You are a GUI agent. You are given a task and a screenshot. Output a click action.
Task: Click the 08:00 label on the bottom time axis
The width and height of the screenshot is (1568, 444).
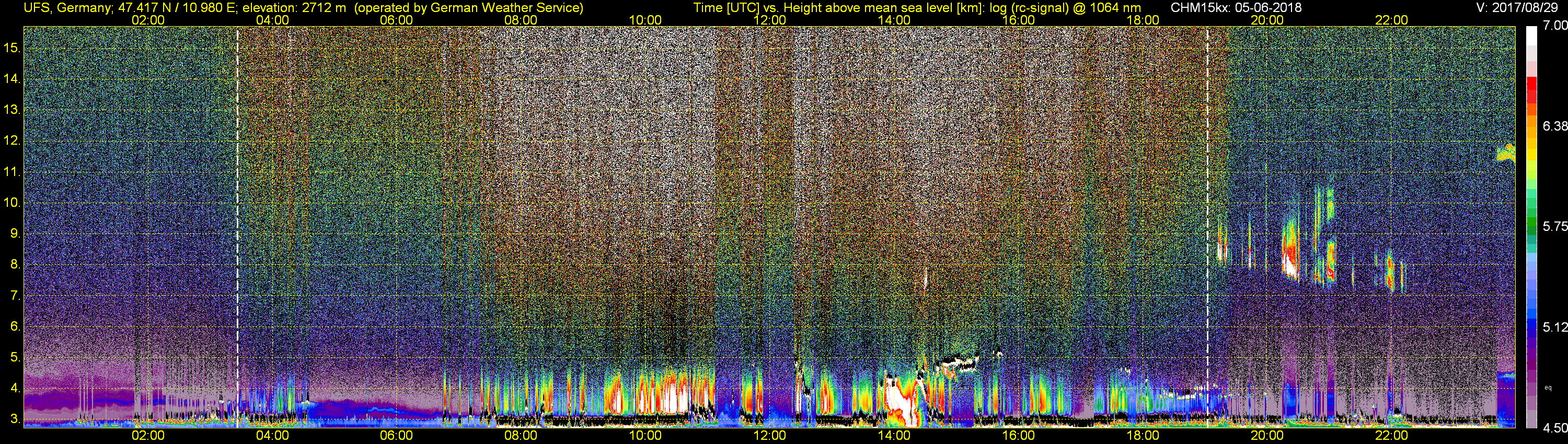[521, 436]
